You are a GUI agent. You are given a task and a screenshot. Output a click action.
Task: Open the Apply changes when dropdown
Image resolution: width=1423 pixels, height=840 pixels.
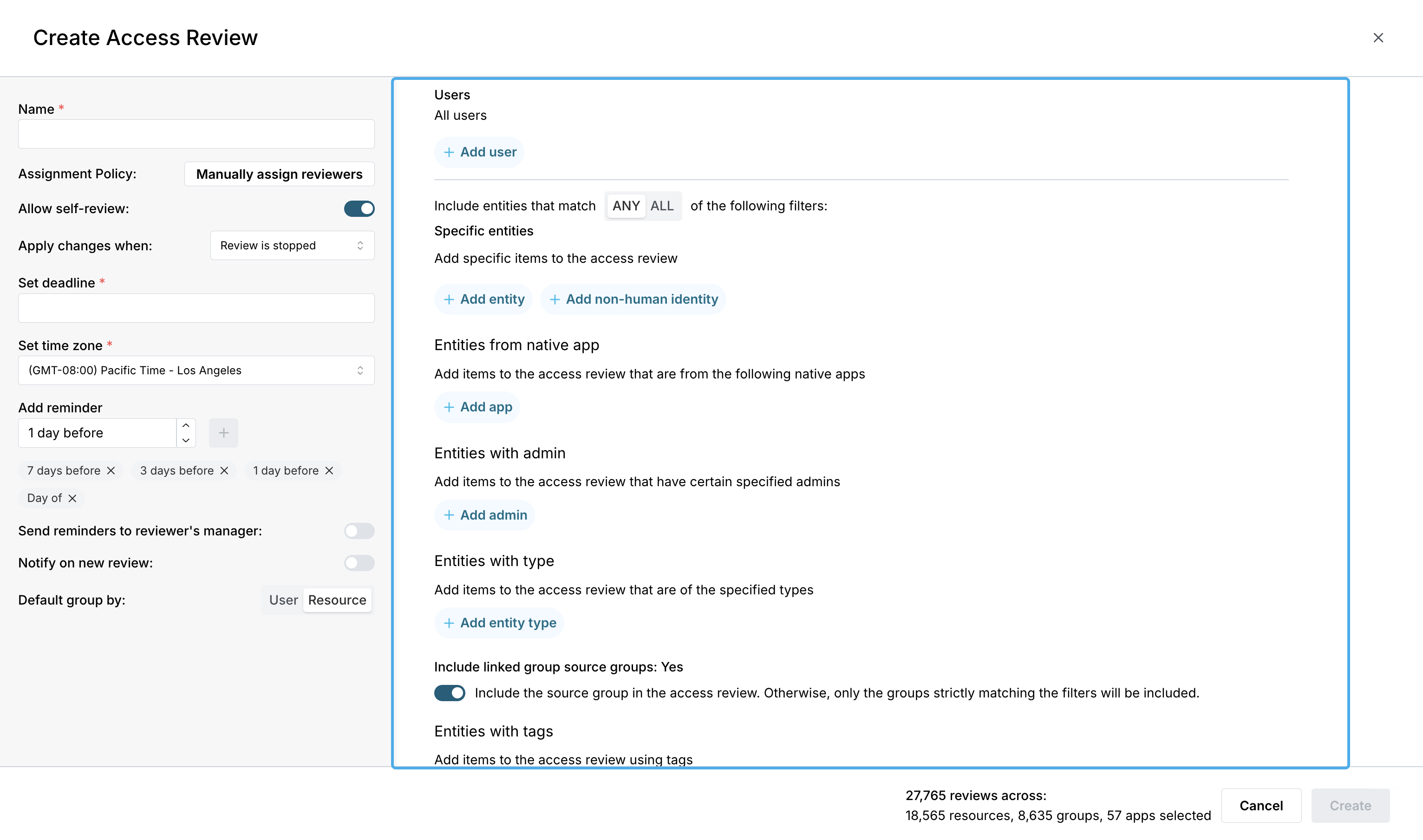[x=292, y=246]
